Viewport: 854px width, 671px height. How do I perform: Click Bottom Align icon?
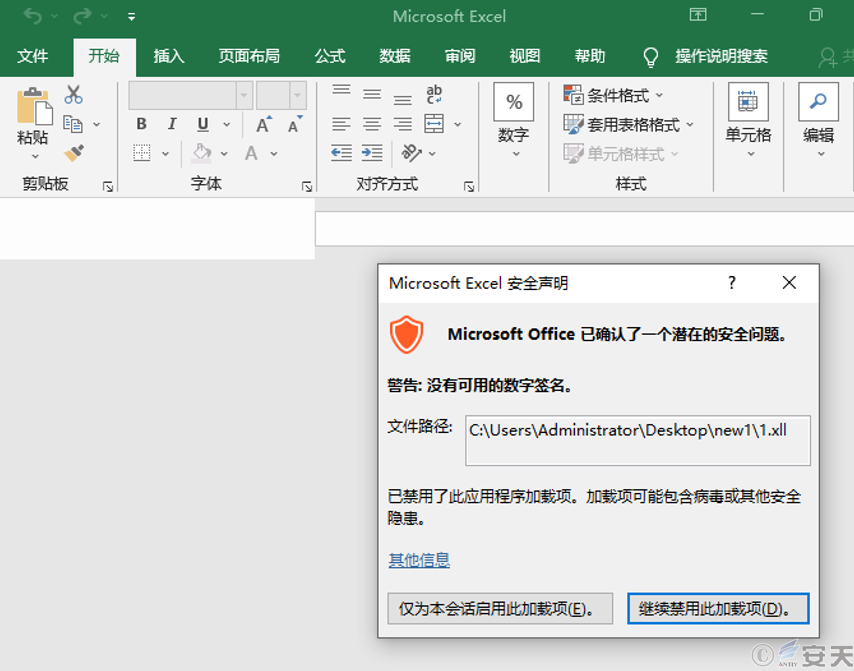coord(402,100)
